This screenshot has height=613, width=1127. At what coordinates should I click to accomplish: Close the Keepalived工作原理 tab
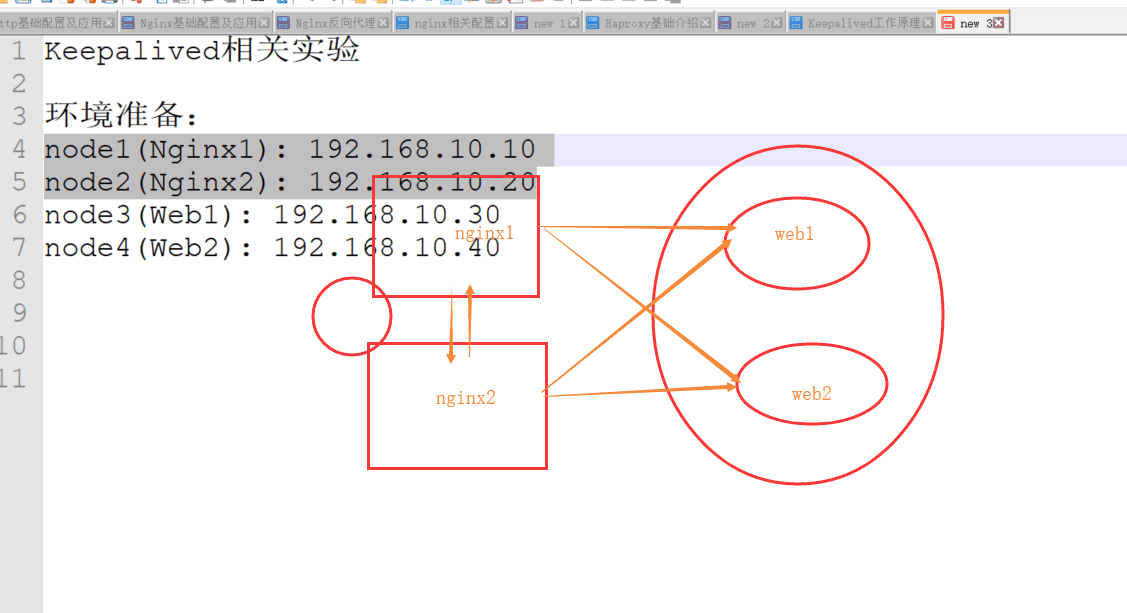928,23
